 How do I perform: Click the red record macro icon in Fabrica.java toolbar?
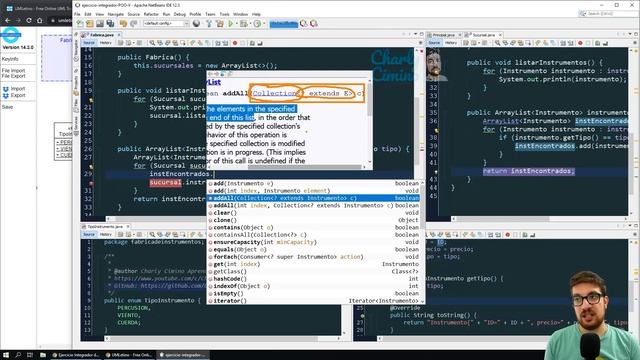click(235, 43)
